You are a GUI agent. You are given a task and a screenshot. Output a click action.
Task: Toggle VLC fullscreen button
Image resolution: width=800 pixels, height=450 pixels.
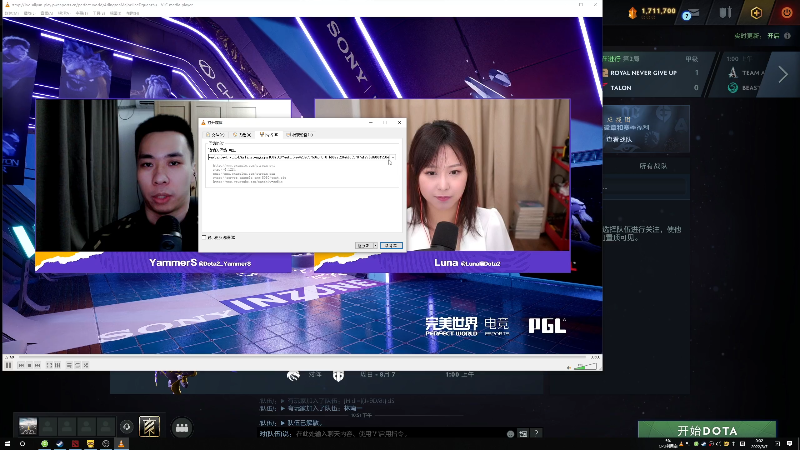pyautogui.click(x=49, y=365)
